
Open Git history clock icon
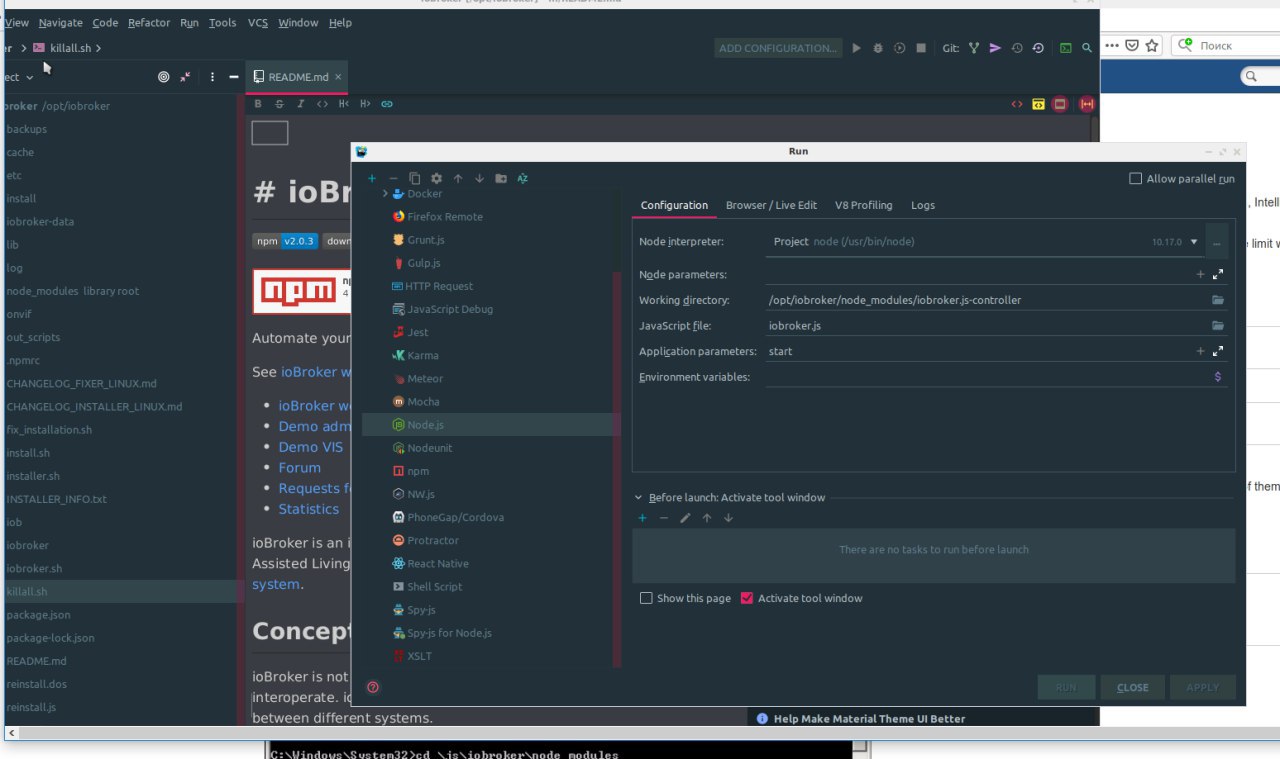point(1017,47)
